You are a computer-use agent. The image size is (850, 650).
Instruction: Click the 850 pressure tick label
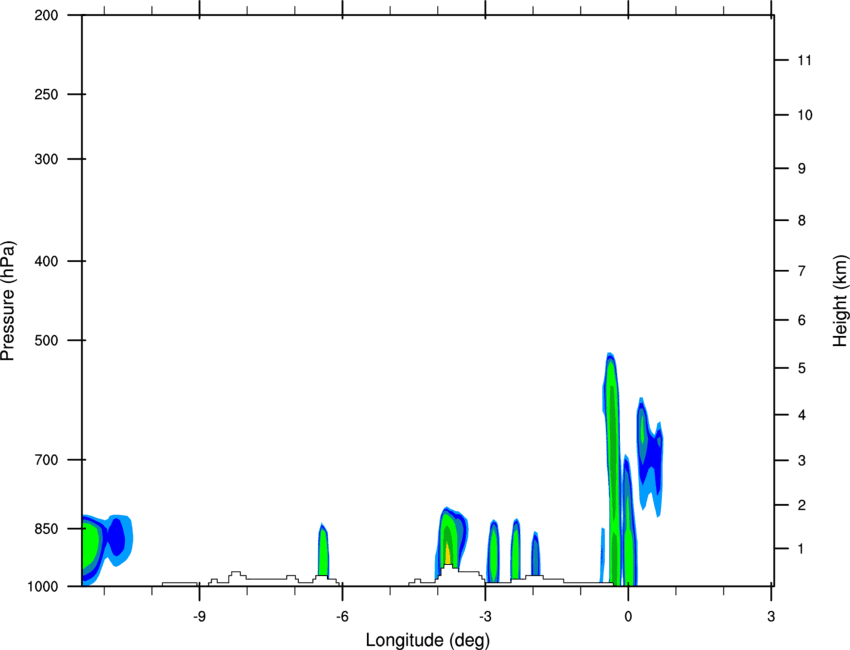pyautogui.click(x=46, y=529)
